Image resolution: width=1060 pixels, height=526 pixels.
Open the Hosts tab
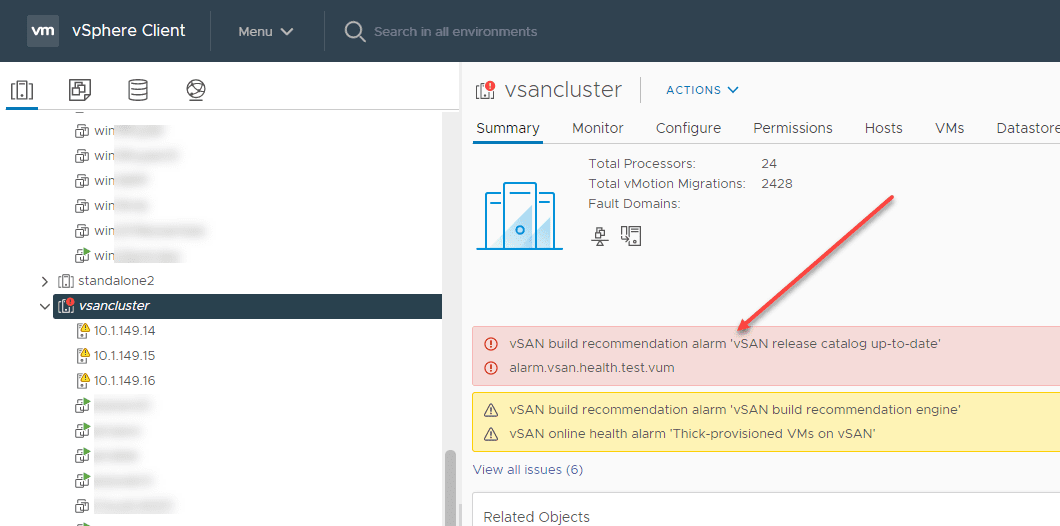[x=884, y=128]
